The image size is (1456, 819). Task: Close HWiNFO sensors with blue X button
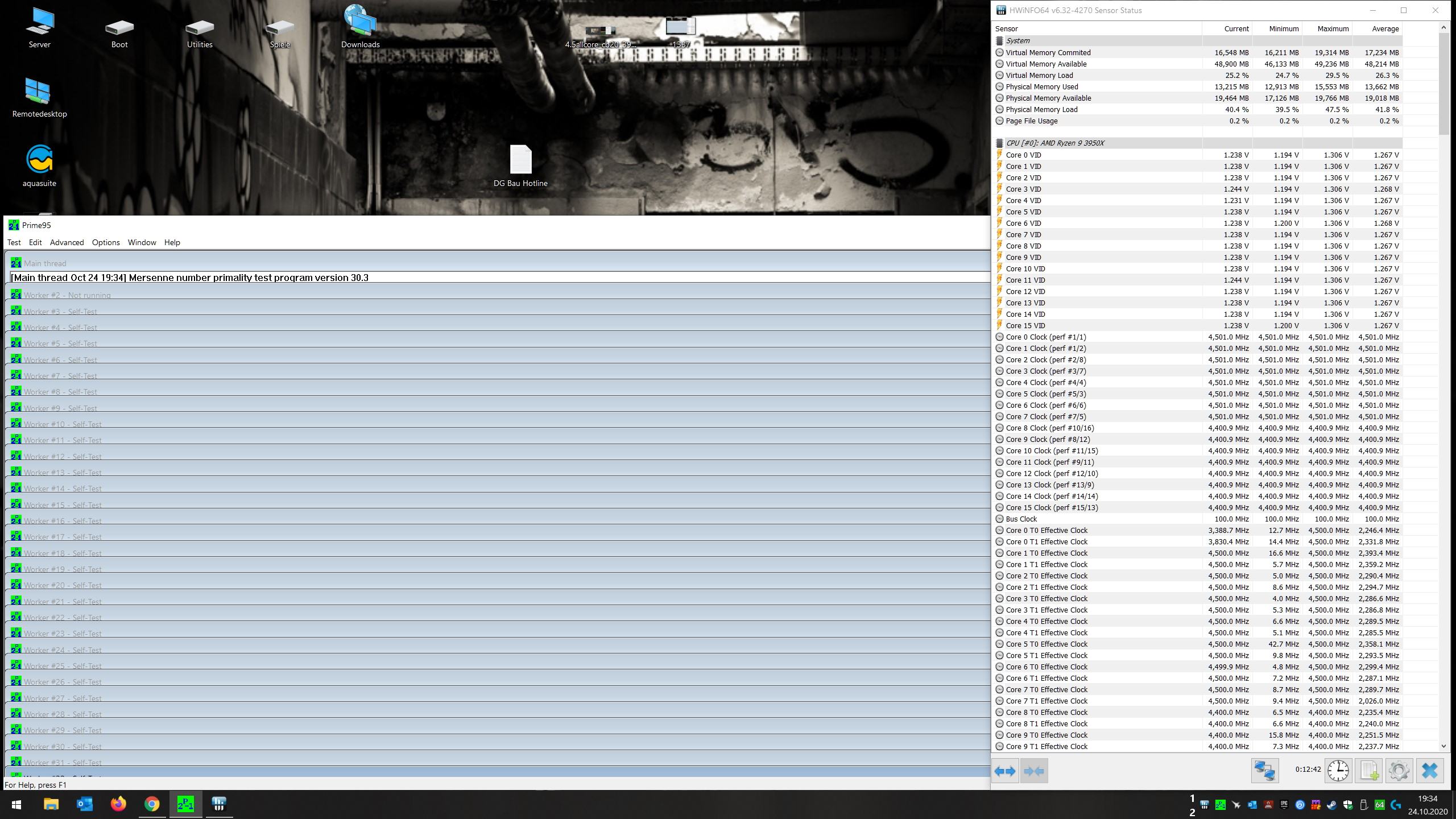(1430, 771)
